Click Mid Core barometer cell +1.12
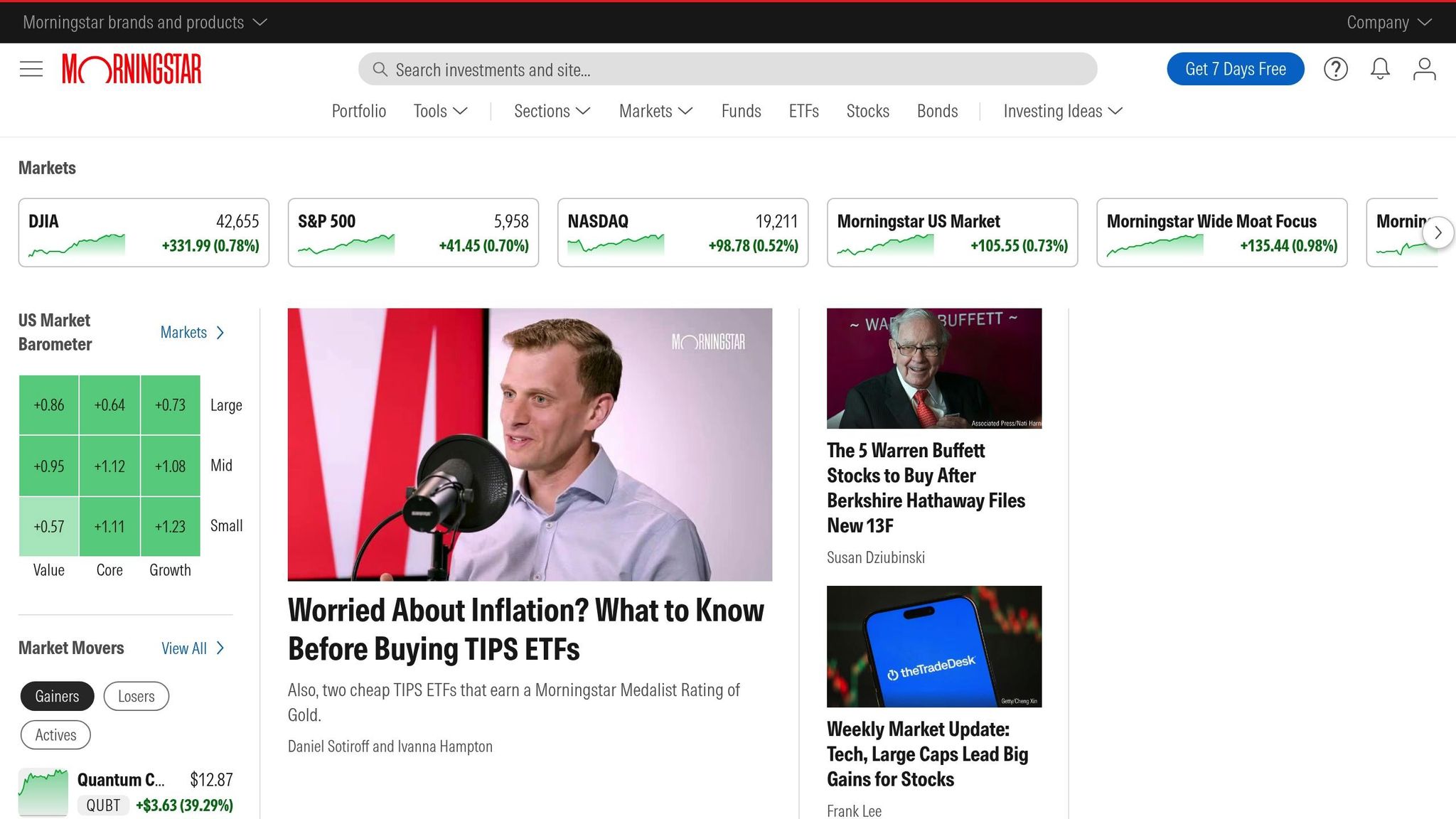The width and height of the screenshot is (1456, 819). [109, 466]
